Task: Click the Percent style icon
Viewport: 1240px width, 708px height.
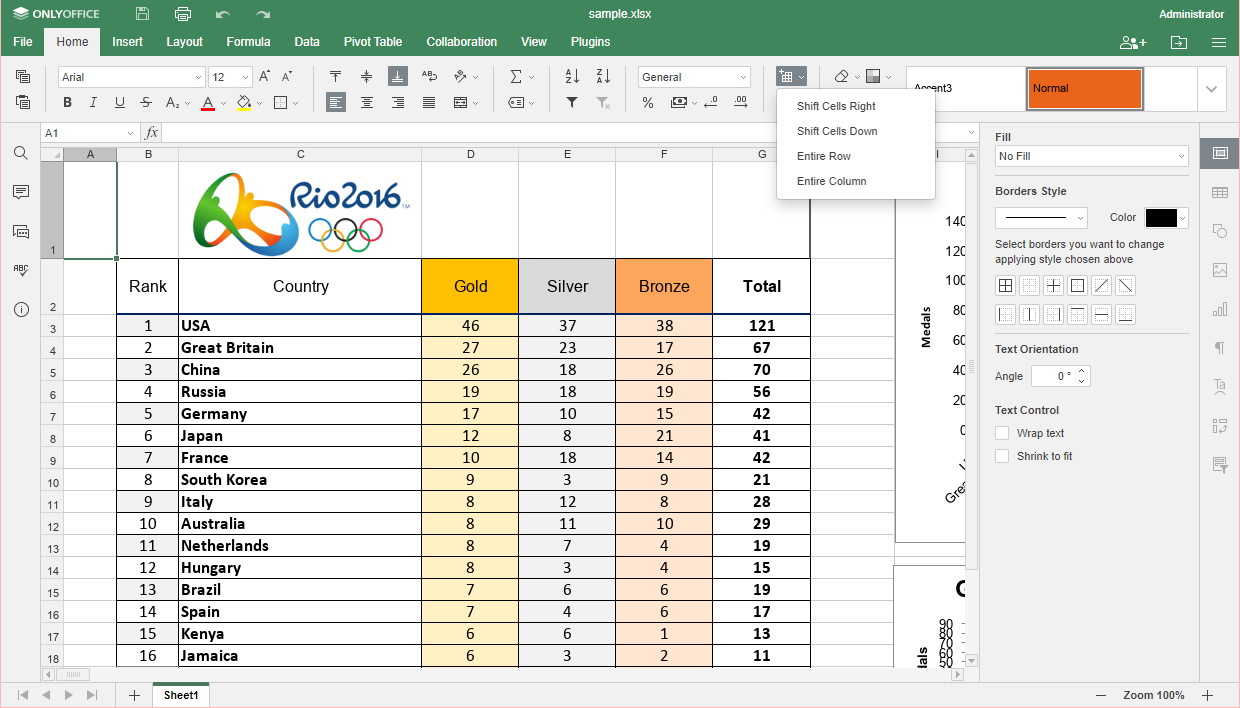Action: tap(648, 102)
